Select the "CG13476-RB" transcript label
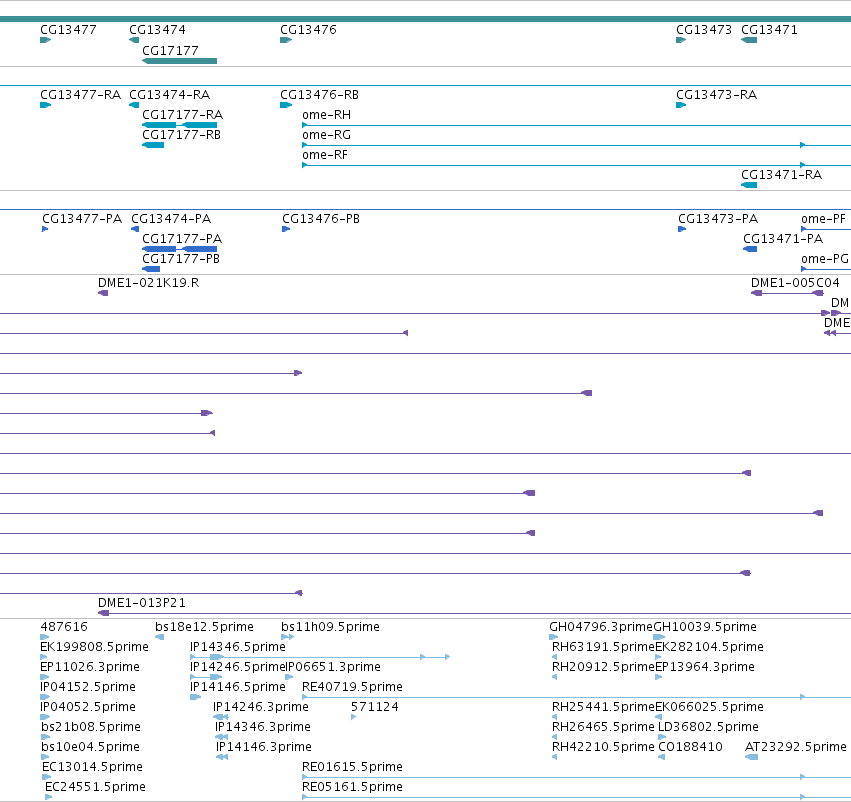Viewport: 851px width, 802px height. click(319, 95)
